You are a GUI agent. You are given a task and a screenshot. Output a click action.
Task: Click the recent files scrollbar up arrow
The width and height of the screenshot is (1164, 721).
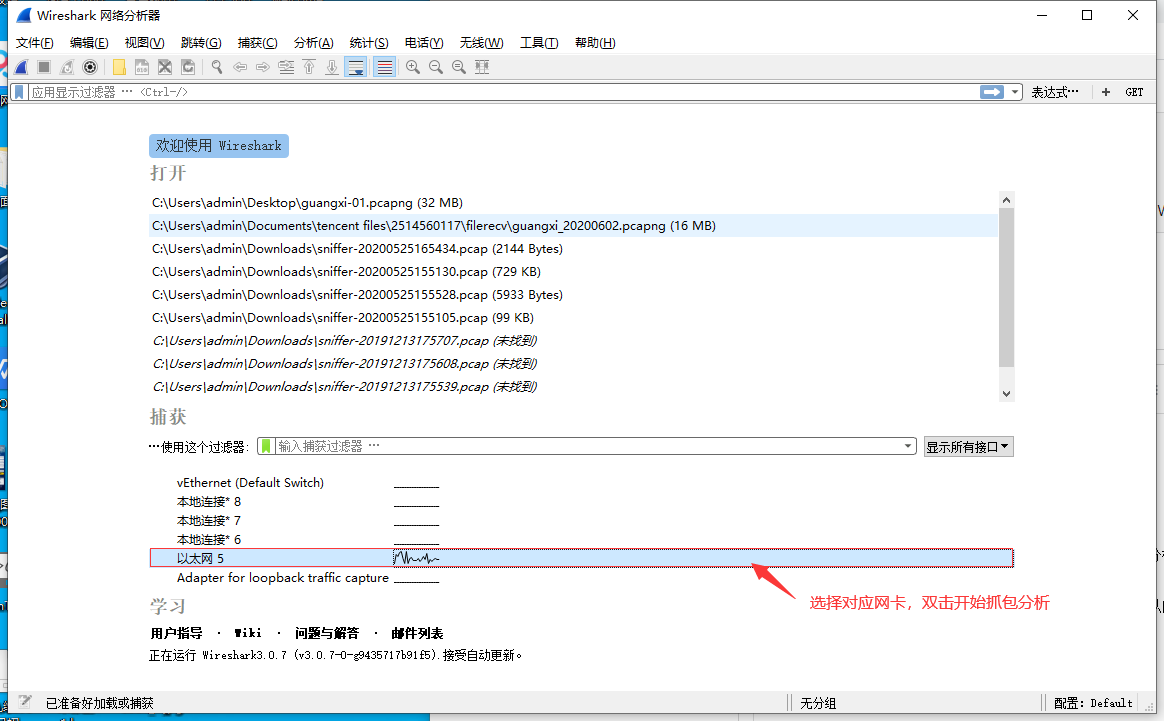(1007, 200)
